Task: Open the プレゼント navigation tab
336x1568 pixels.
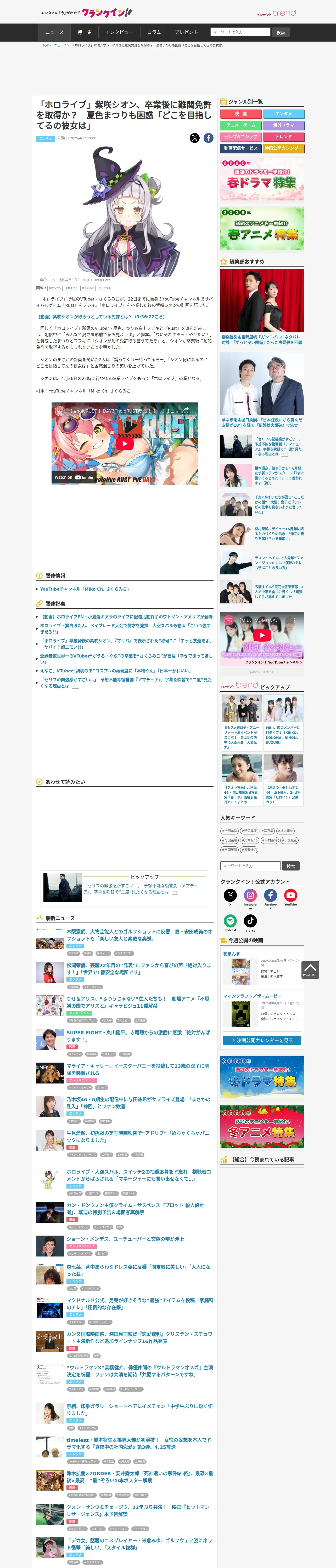Action: tap(186, 32)
